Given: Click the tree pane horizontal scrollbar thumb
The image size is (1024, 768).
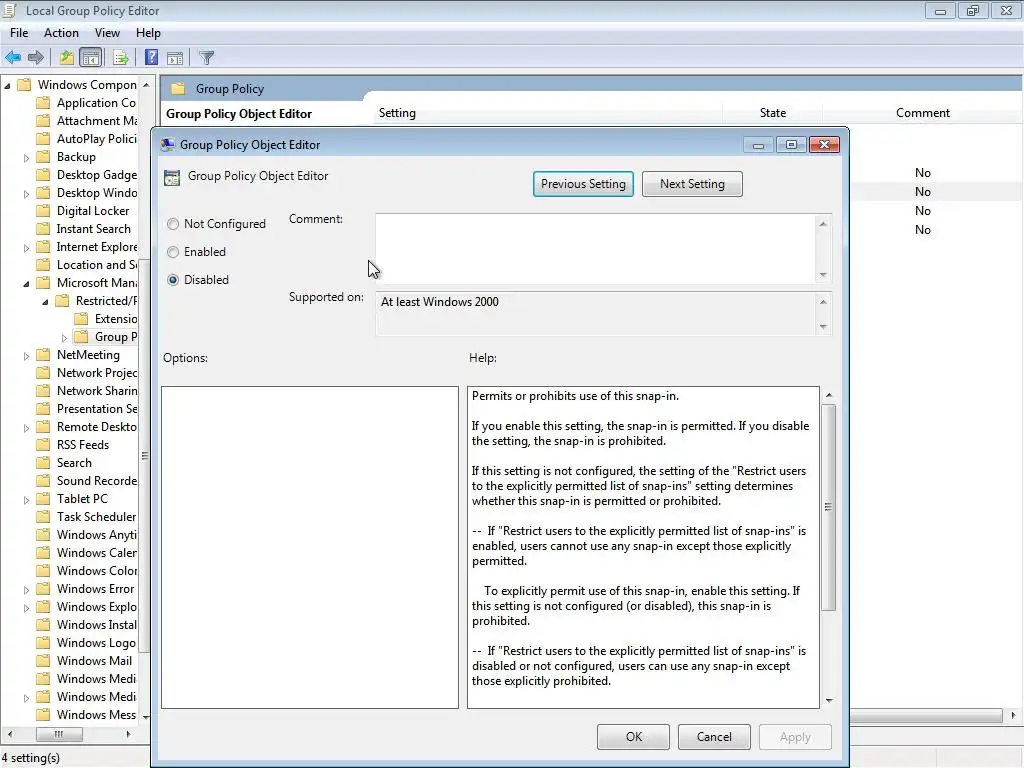Looking at the screenshot, I should coord(59,734).
